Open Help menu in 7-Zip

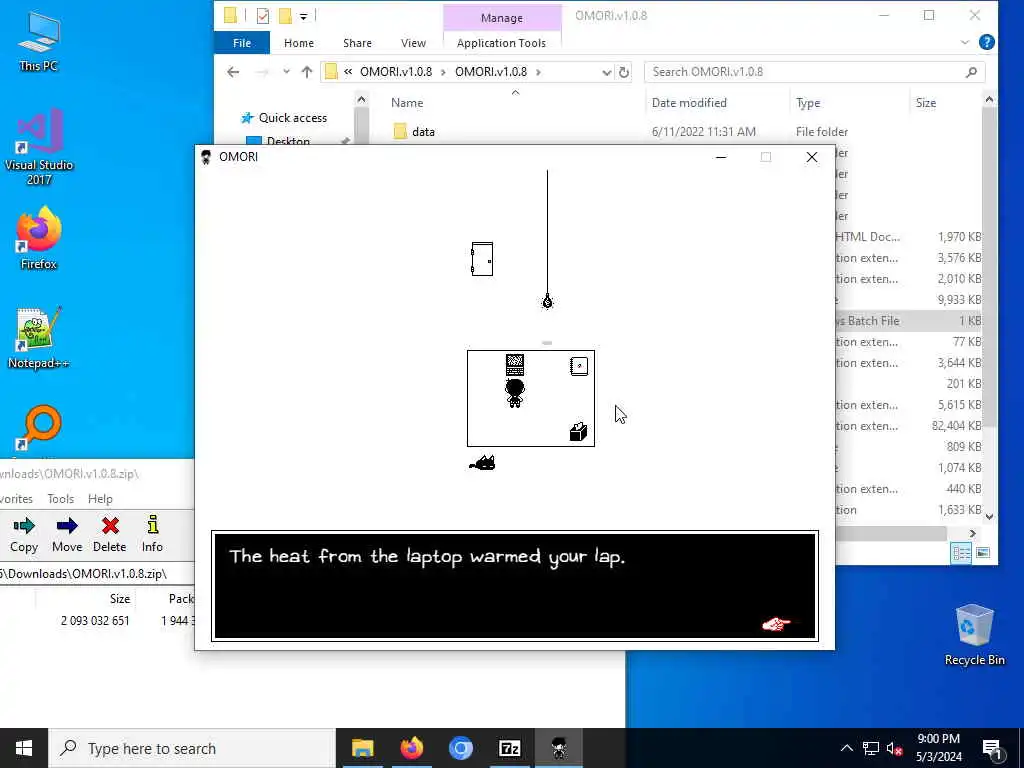coord(100,499)
